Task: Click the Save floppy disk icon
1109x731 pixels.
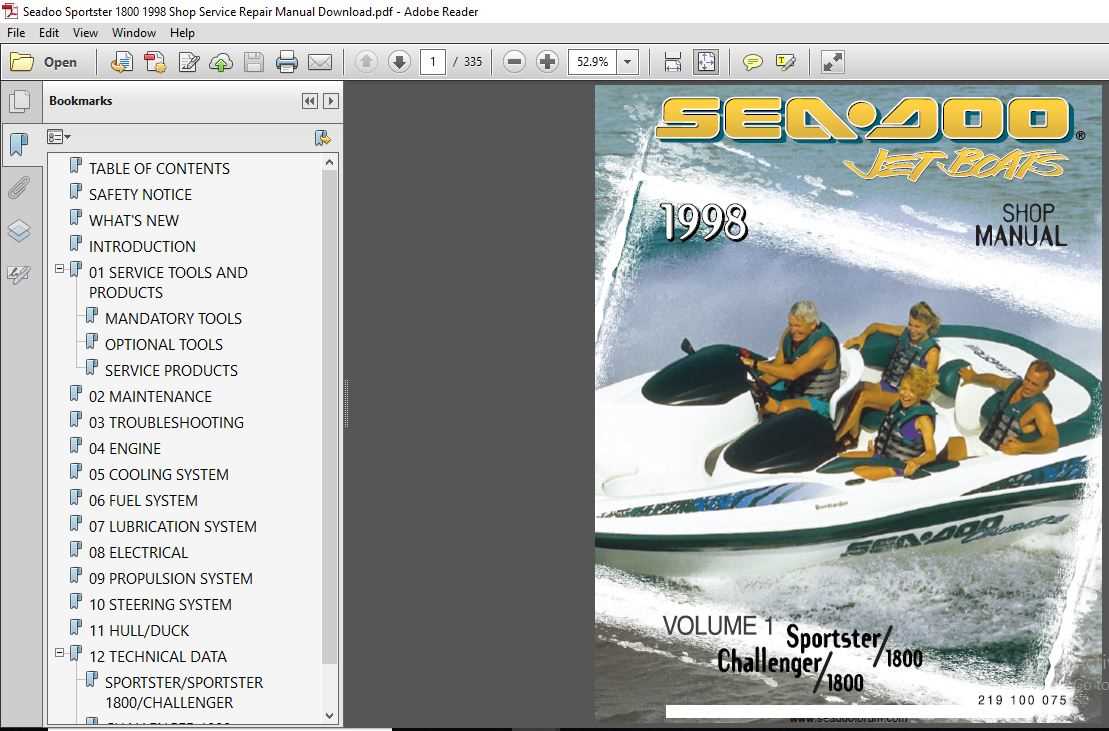Action: 254,62
